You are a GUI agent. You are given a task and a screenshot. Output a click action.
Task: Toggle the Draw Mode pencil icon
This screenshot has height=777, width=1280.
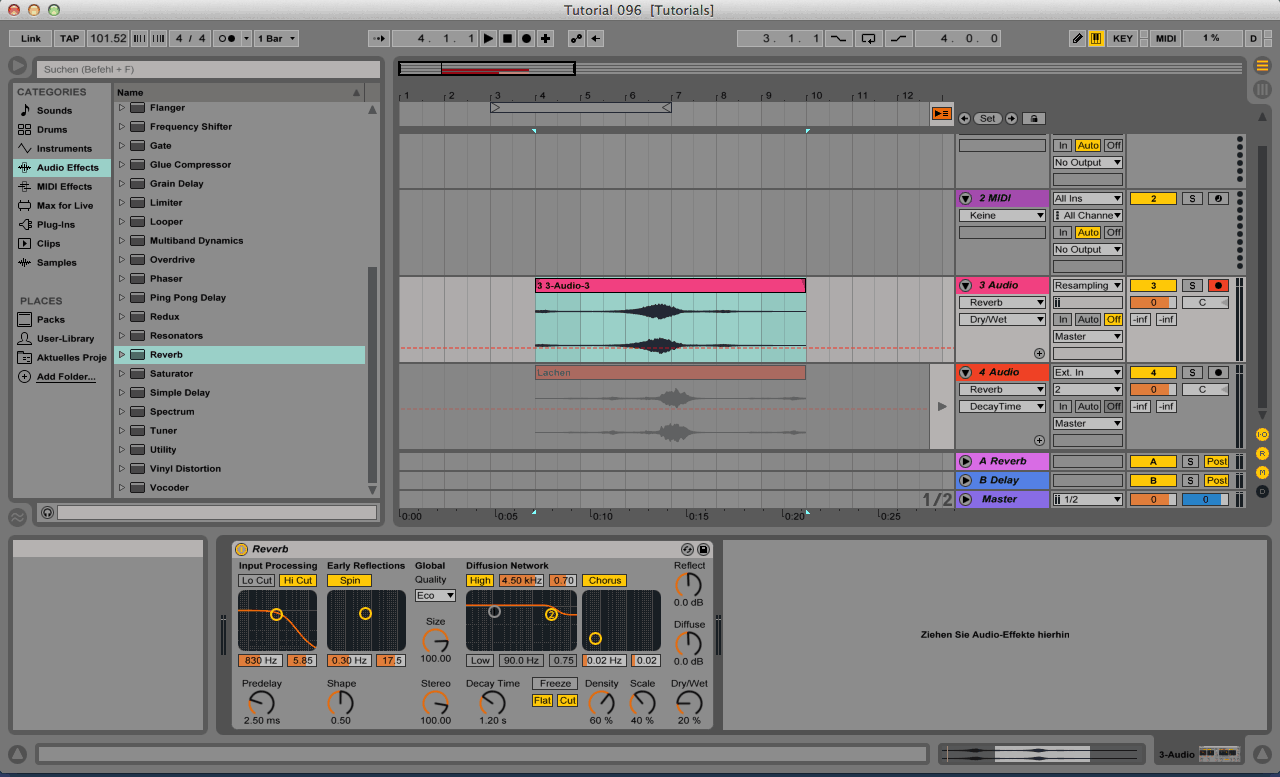click(1077, 38)
